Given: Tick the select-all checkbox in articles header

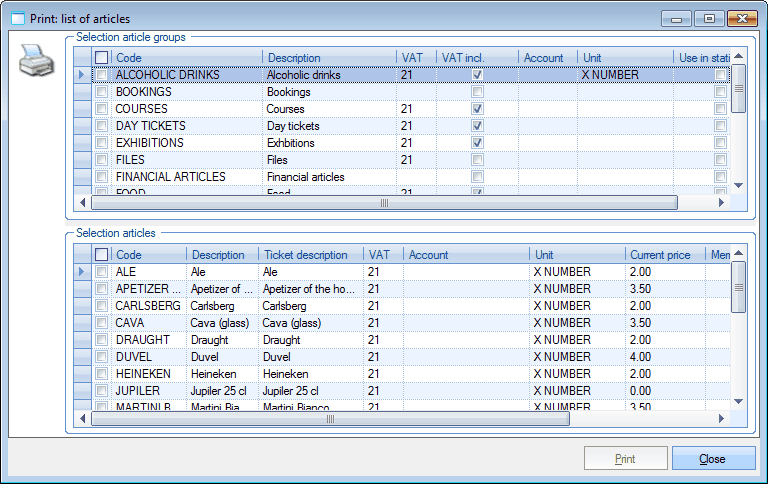Looking at the screenshot, I should pos(102,255).
